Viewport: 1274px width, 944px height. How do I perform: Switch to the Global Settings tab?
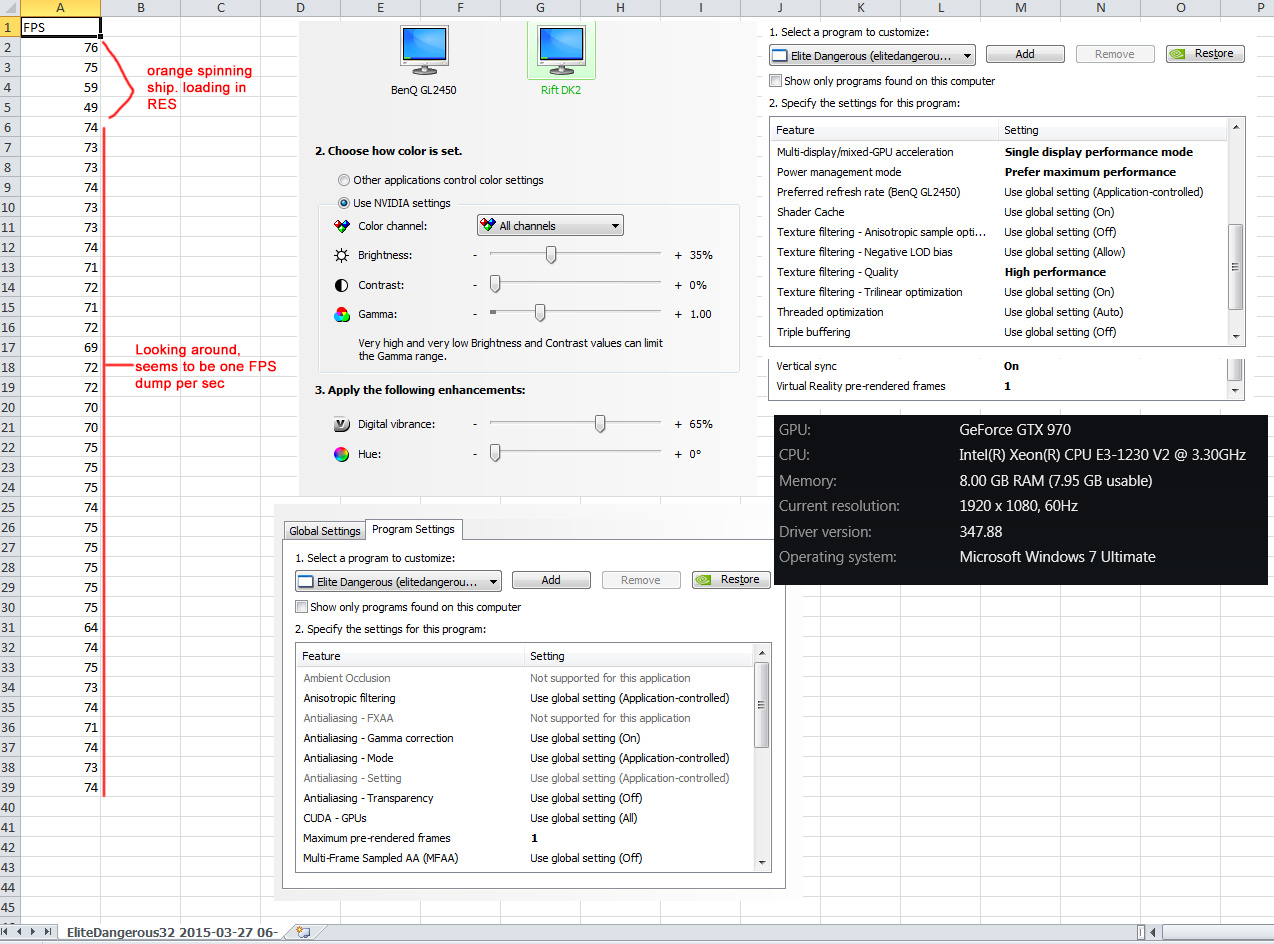coord(324,531)
